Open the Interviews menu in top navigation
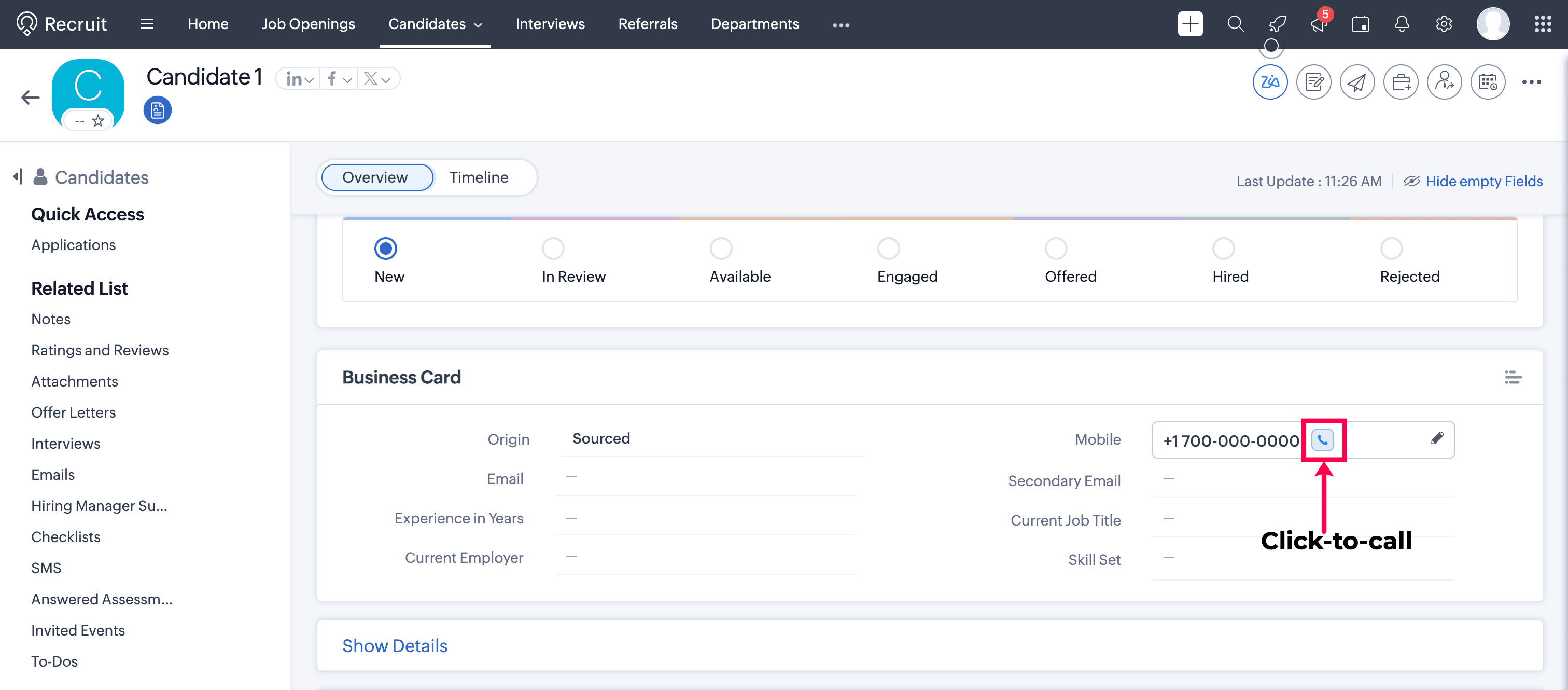1568x690 pixels. point(550,24)
